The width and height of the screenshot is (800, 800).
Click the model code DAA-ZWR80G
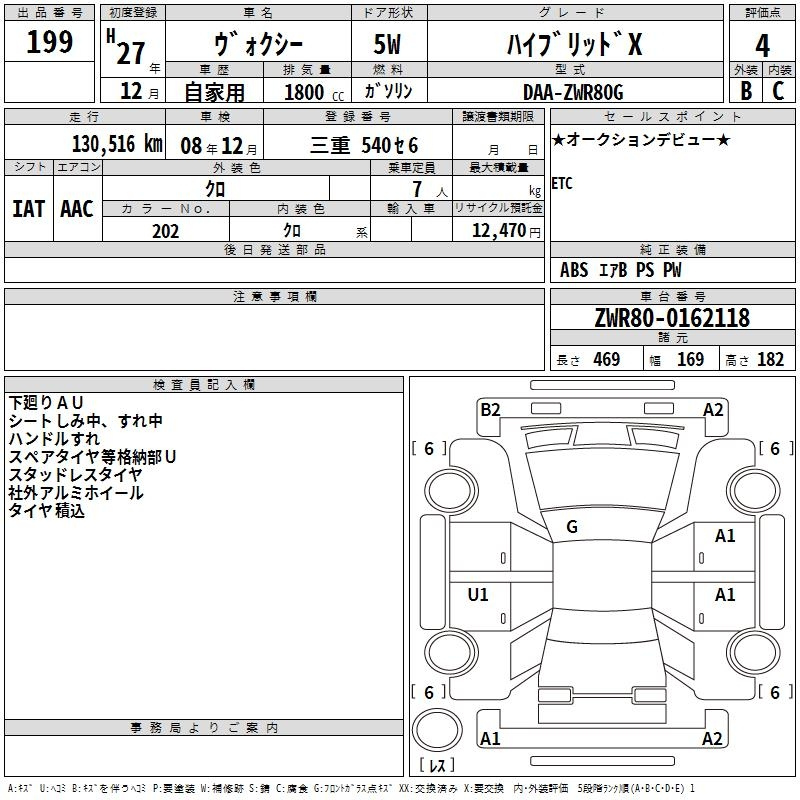572,92
